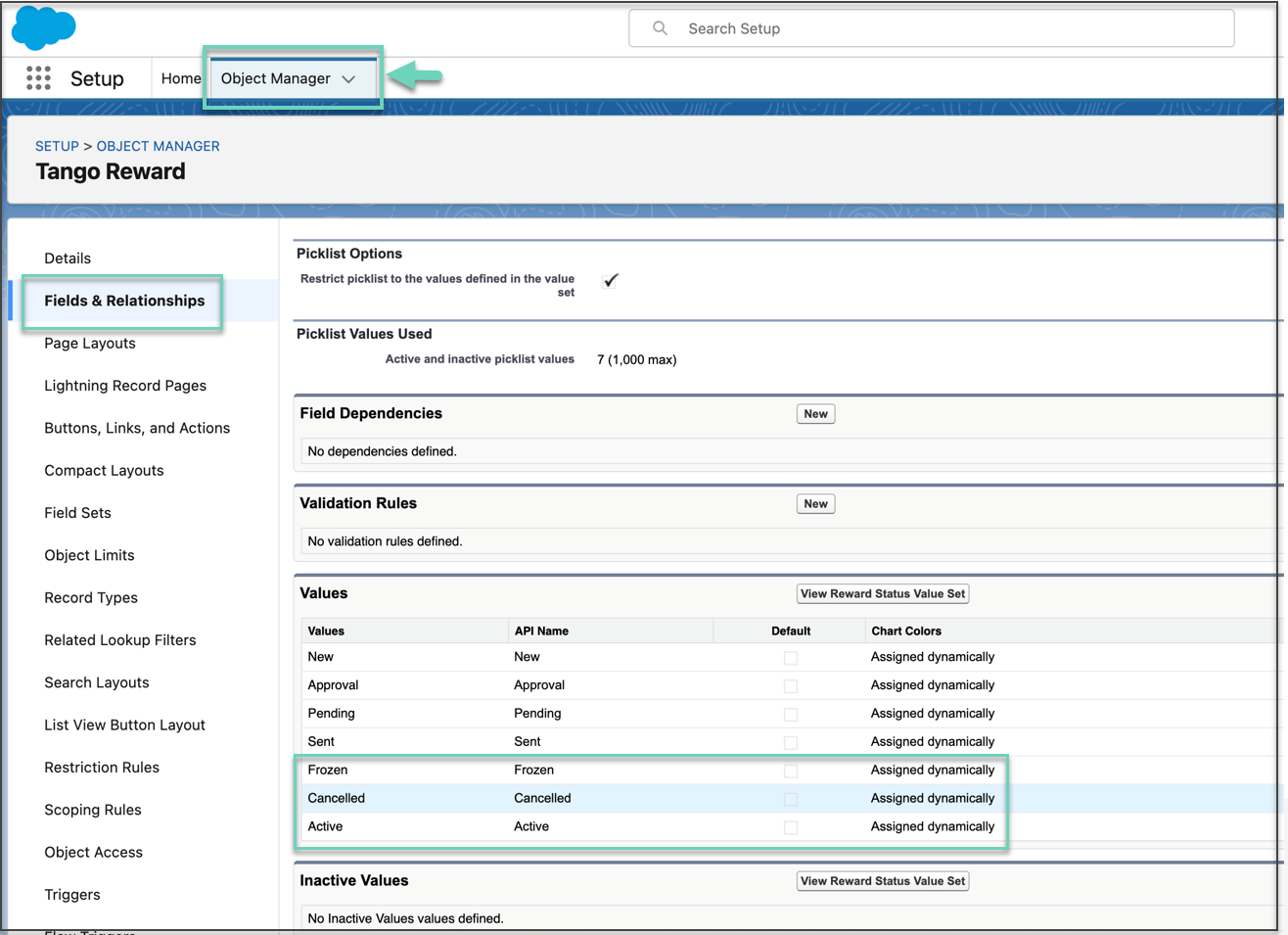This screenshot has height=935, width=1288.
Task: Go to Triggers section
Action: (72, 895)
